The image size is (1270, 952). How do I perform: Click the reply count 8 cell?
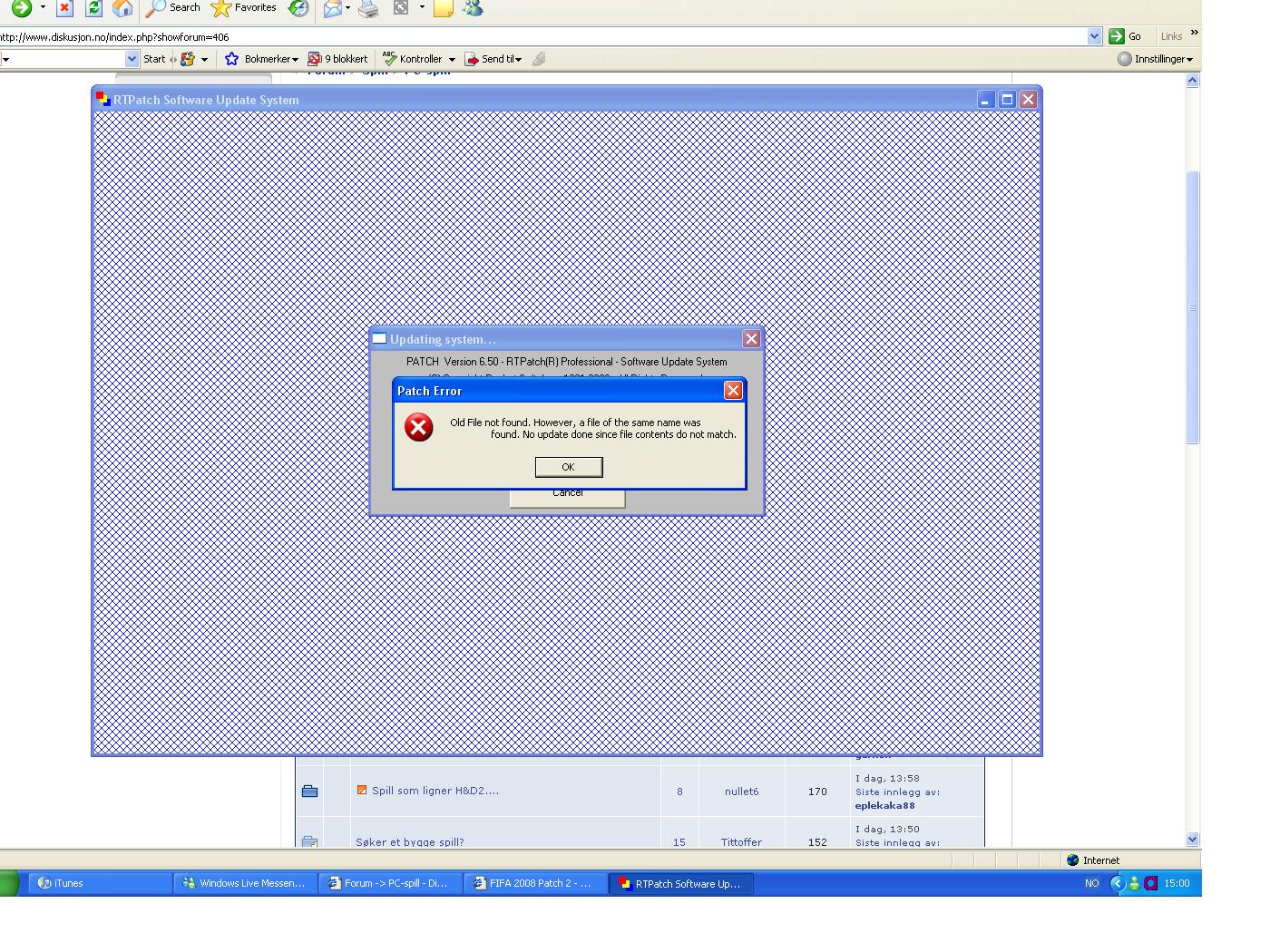point(679,792)
